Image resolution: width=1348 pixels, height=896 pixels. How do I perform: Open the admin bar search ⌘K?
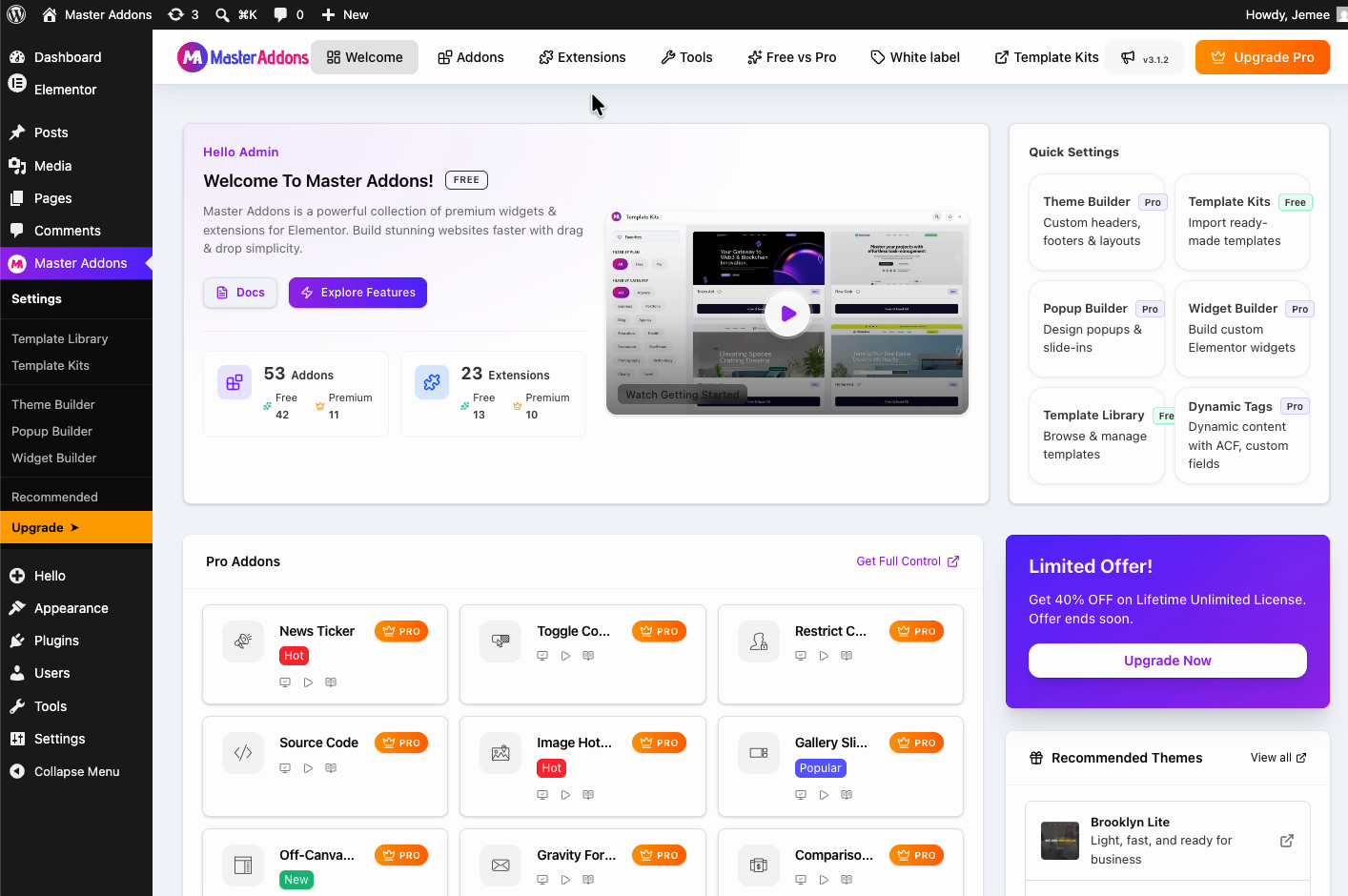tap(236, 14)
